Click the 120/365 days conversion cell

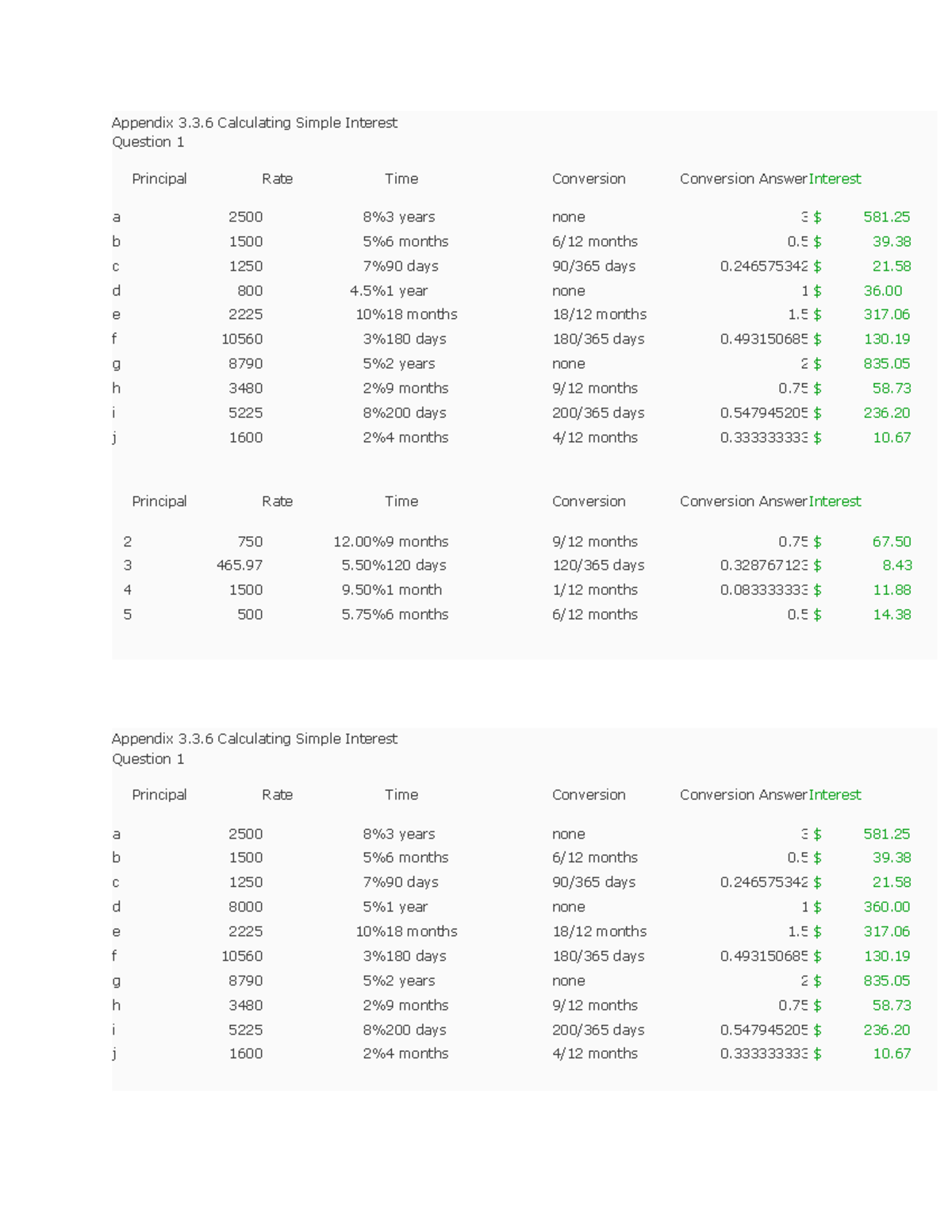point(598,566)
